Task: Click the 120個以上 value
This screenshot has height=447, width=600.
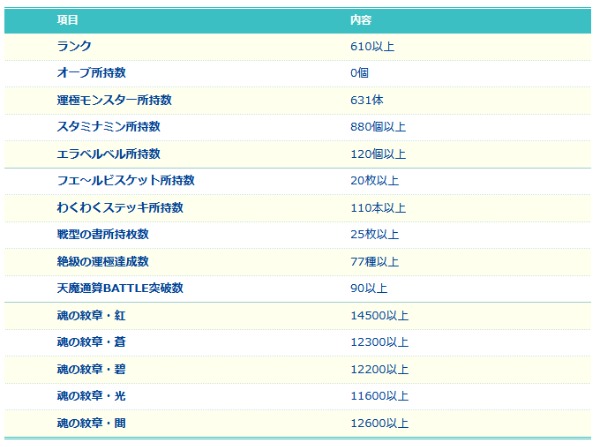Action: pyautogui.click(x=378, y=154)
